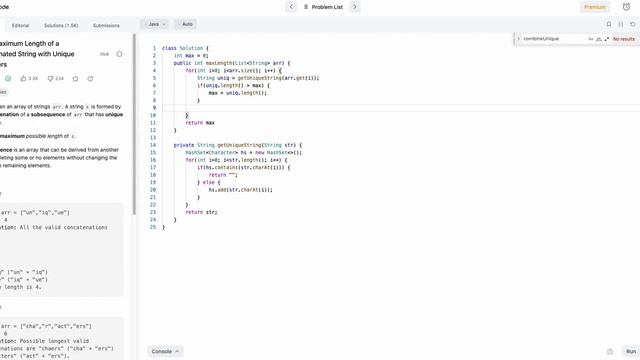Click 'return max' on line 11

(x=200, y=122)
